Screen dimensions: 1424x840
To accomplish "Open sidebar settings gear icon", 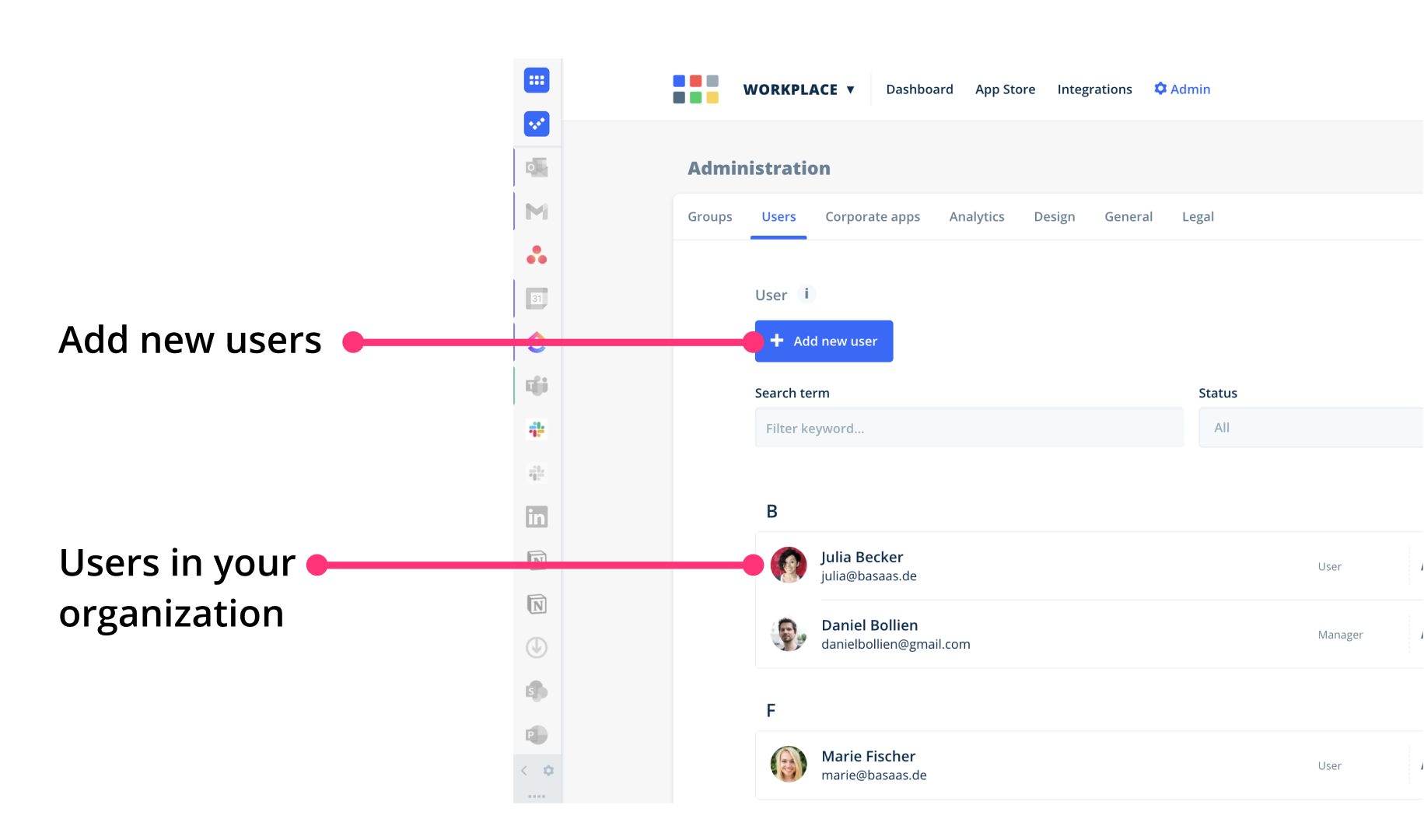I will pos(548,770).
